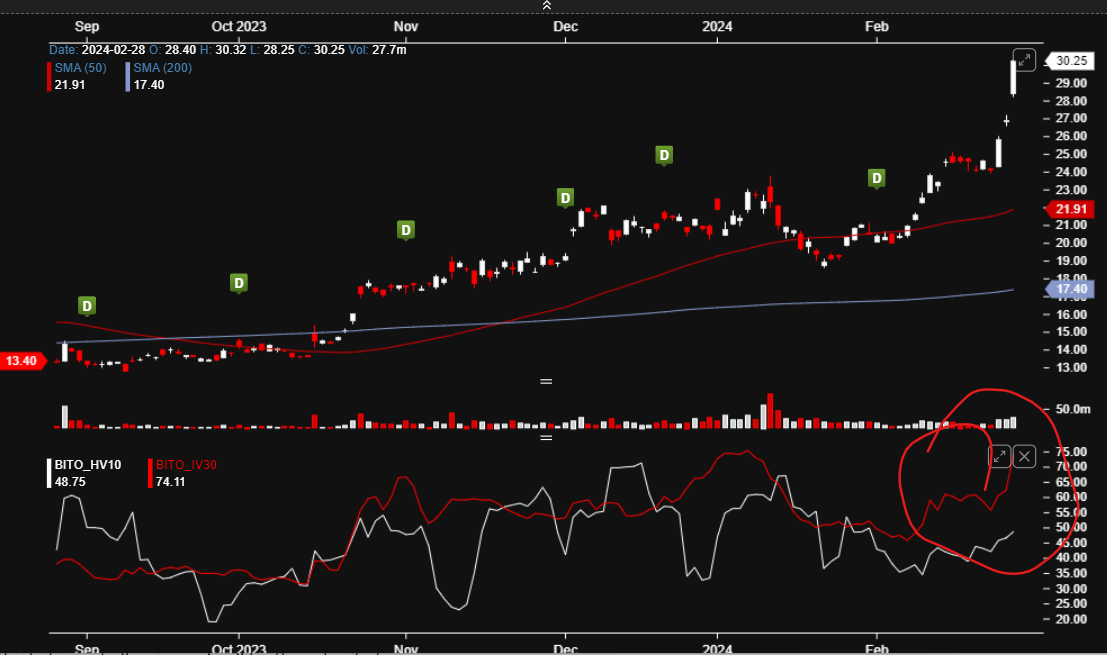Screen dimensions: 1107x655
Task: Grab the divider handle above the volatility panel
Action: click(x=546, y=438)
